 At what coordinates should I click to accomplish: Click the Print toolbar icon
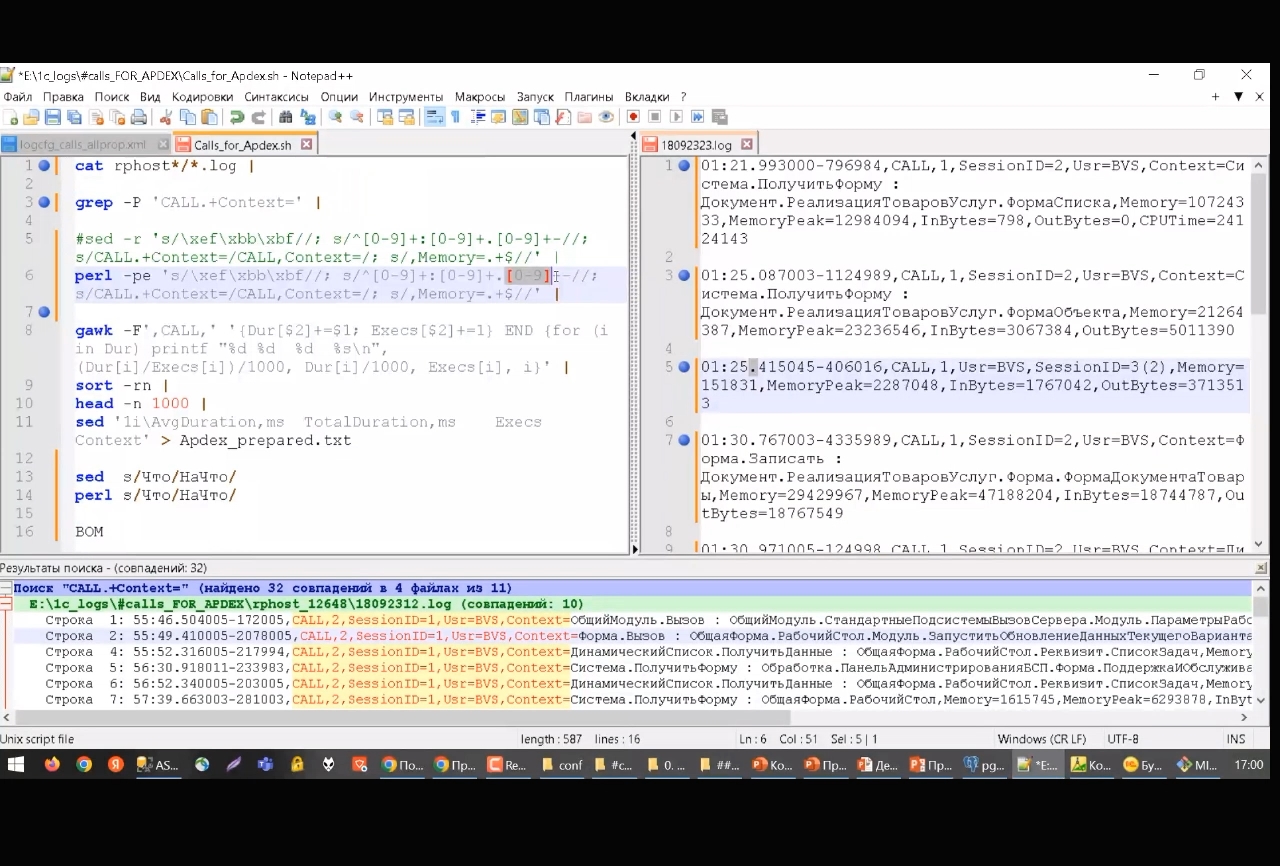139,117
